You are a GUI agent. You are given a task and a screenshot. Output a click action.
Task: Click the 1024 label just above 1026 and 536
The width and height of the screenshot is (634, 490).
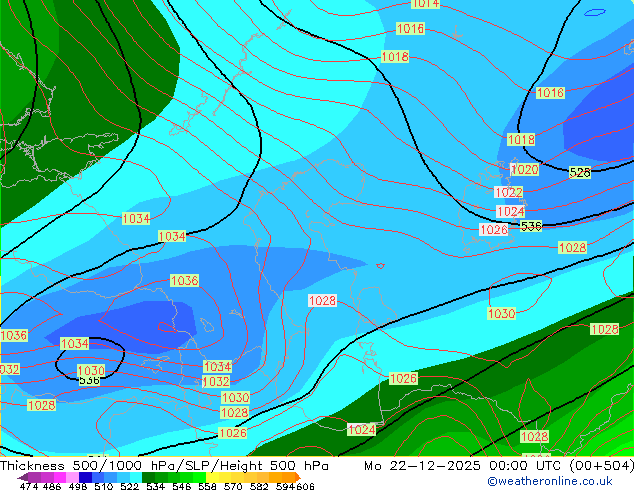pos(511,211)
